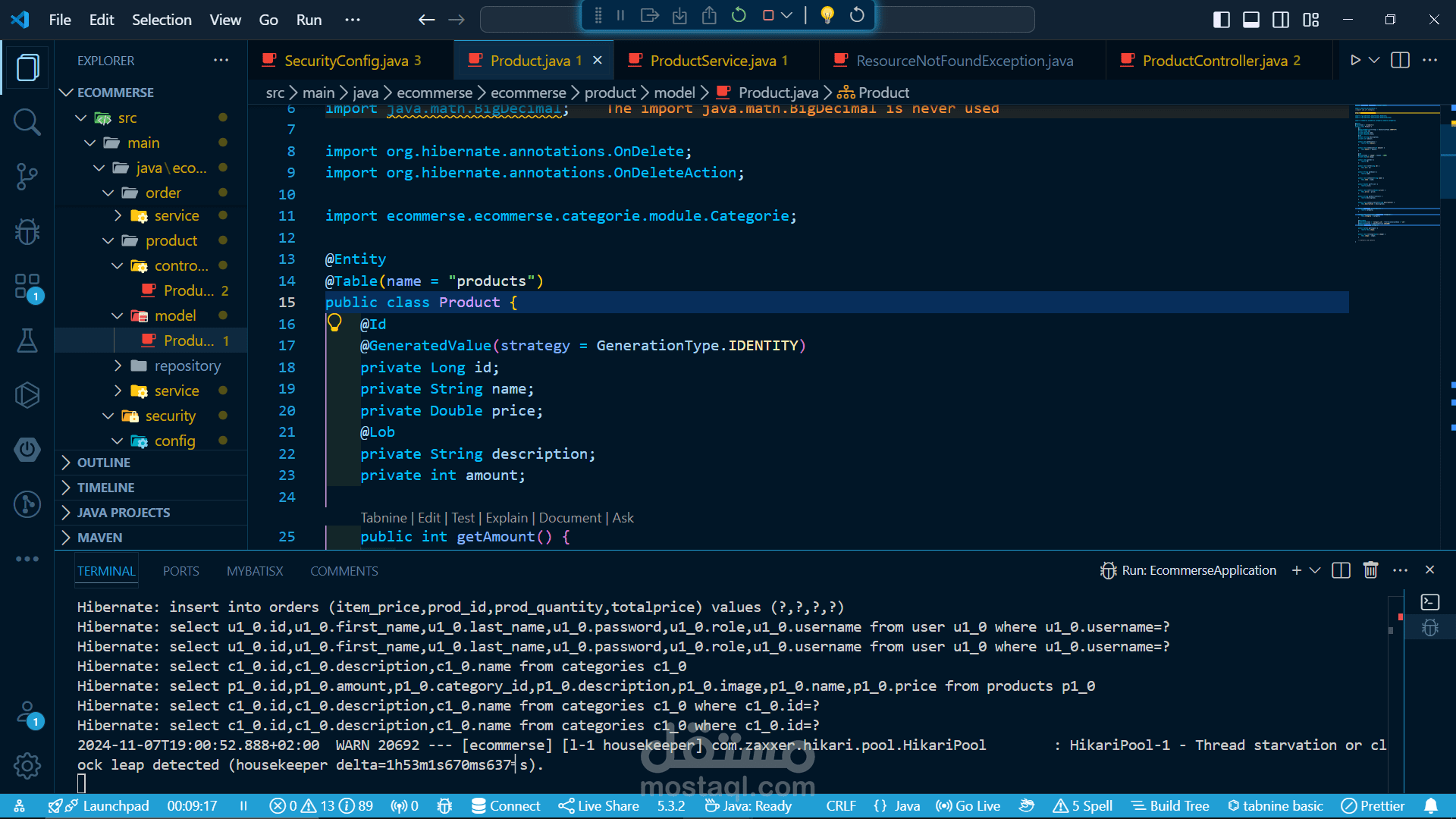Screen dimensions: 1456x819
Task: Toggle Secondary Side Bar layout button
Action: pyautogui.click(x=1281, y=20)
